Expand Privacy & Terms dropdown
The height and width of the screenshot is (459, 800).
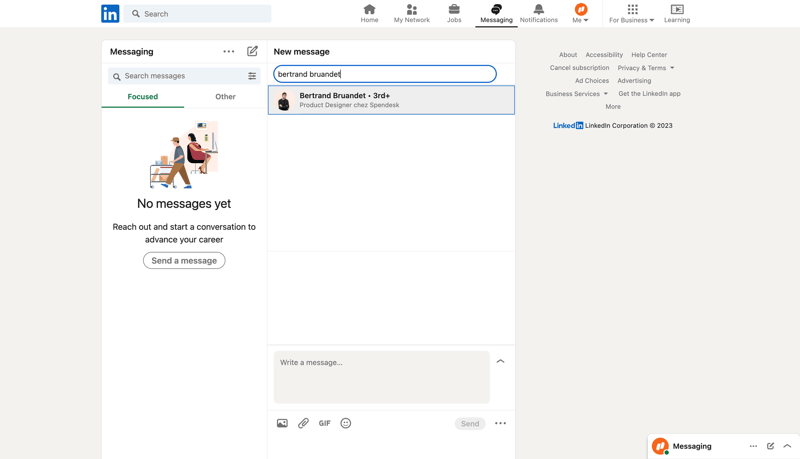(646, 68)
